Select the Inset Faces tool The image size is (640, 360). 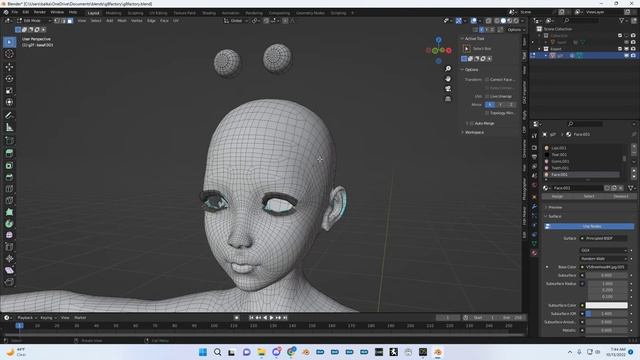pos(9,165)
